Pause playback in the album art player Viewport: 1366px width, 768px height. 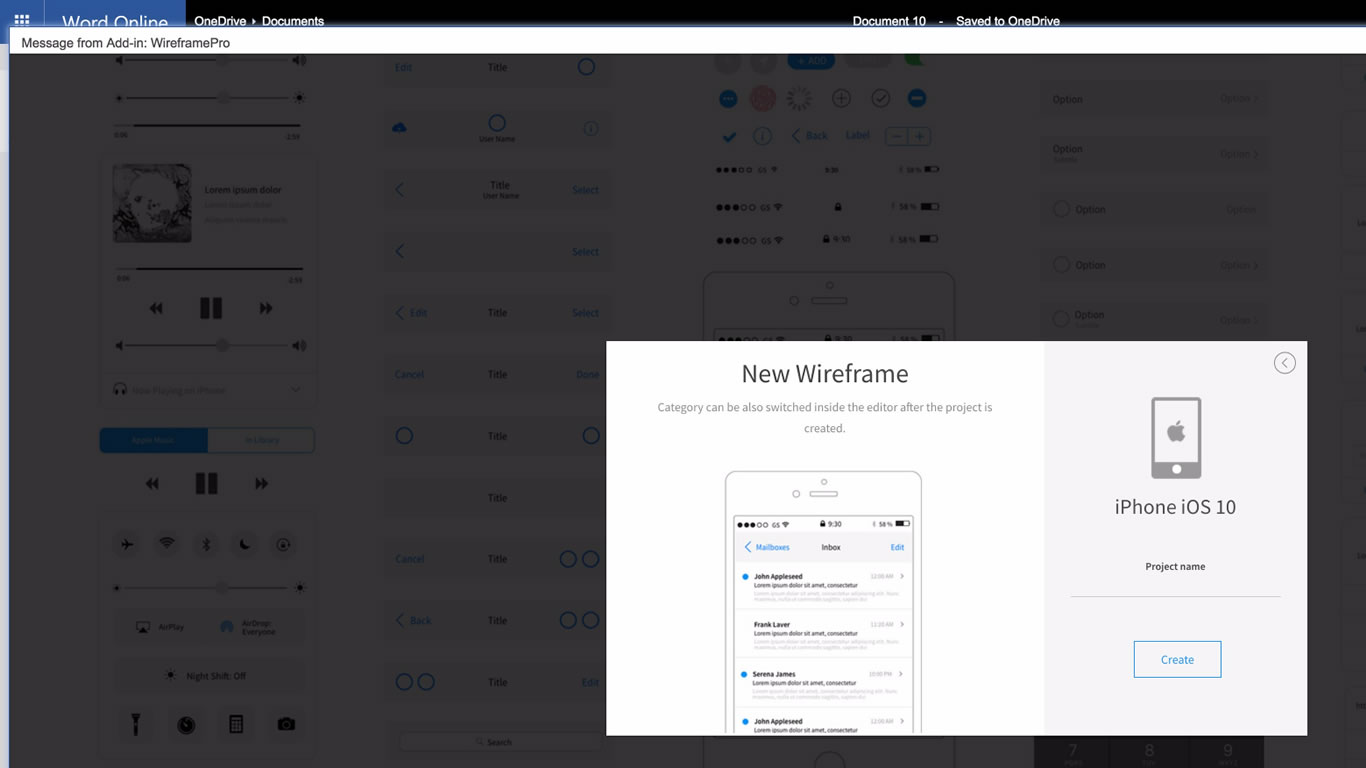(211, 308)
